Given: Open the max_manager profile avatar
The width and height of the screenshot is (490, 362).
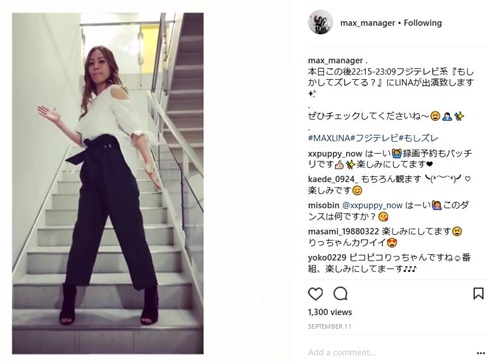Looking at the screenshot, I should click(x=320, y=22).
